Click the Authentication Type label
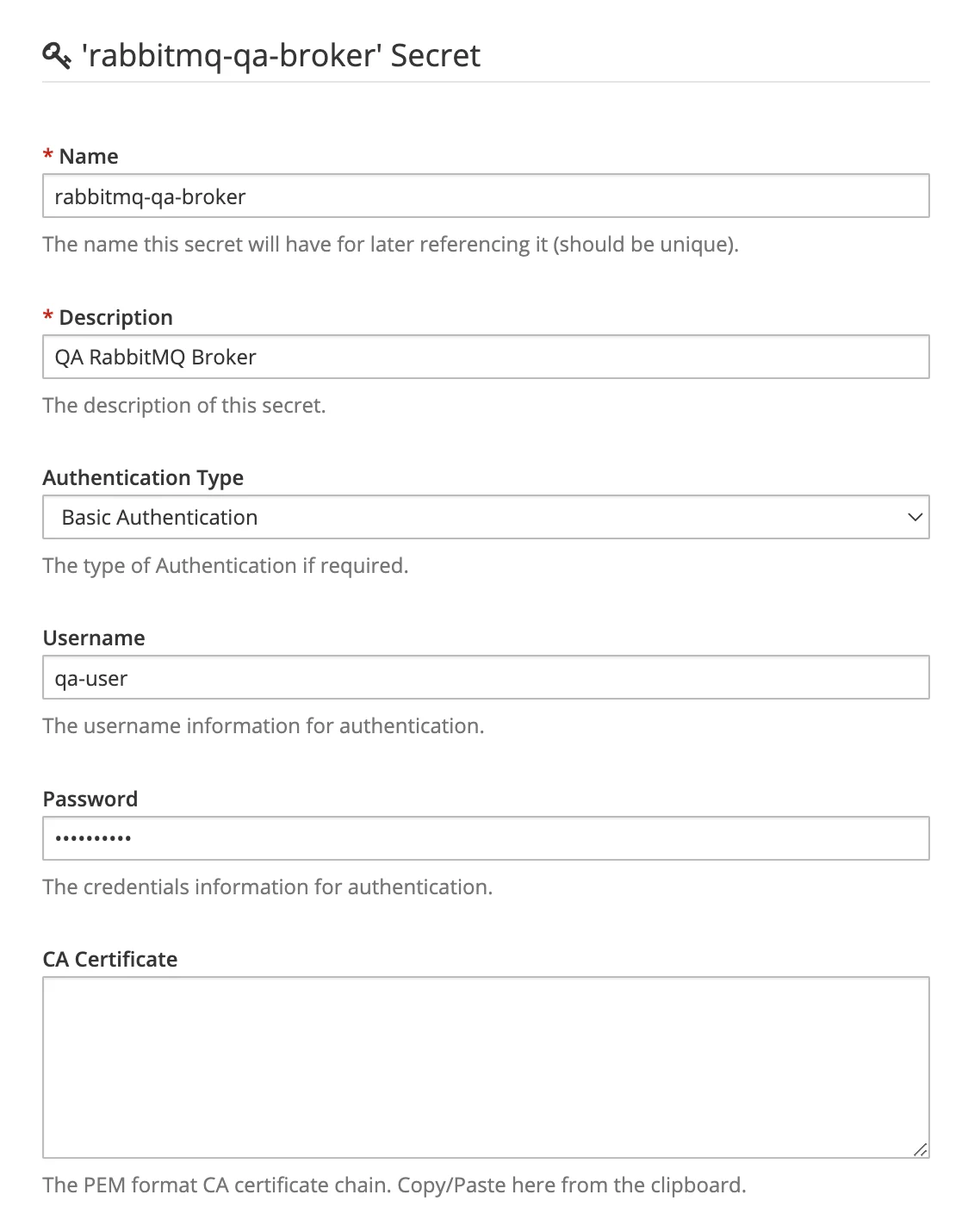 [143, 477]
